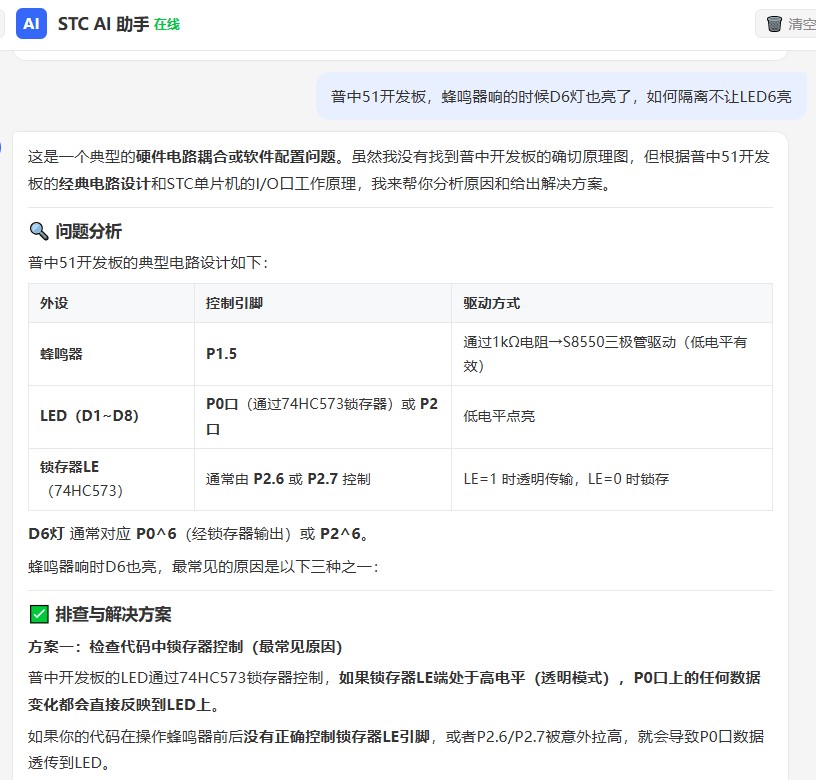Image resolution: width=816 pixels, height=780 pixels.
Task: Click the bold text 硬件电路耦合或软件配置问题
Action: (x=236, y=157)
